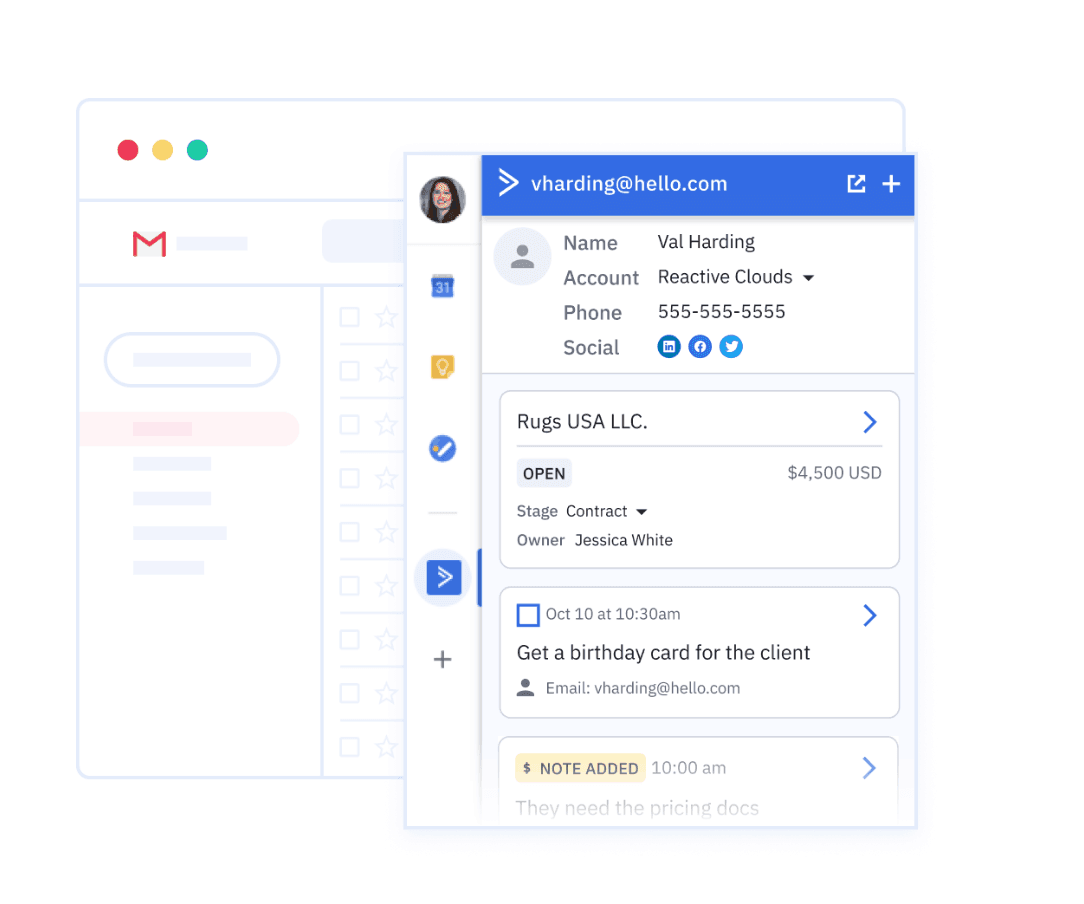This screenshot has width=1084, height=904.
Task: Star the third email row in Gmail
Action: tap(386, 424)
